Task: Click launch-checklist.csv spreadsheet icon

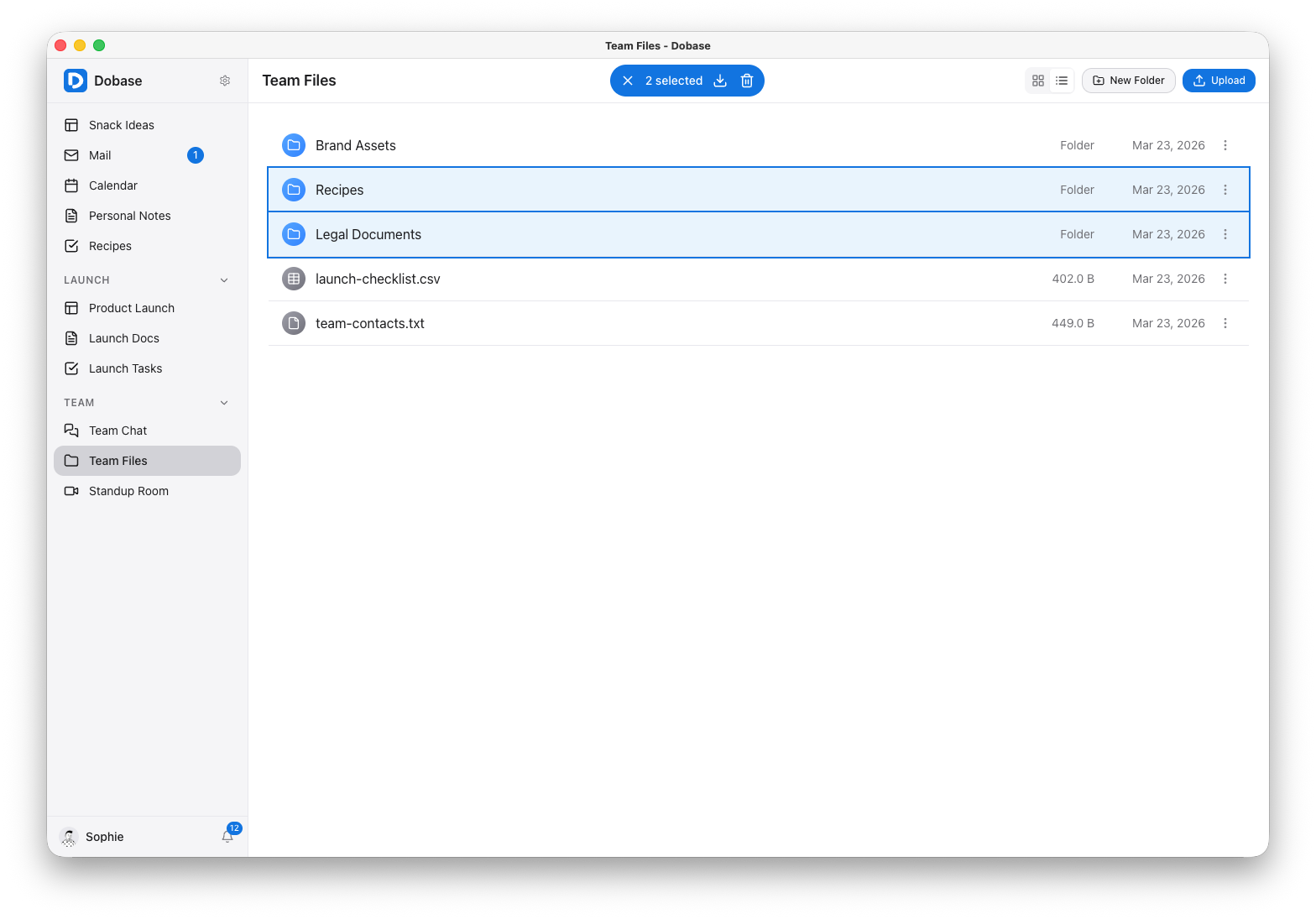Action: coord(294,279)
